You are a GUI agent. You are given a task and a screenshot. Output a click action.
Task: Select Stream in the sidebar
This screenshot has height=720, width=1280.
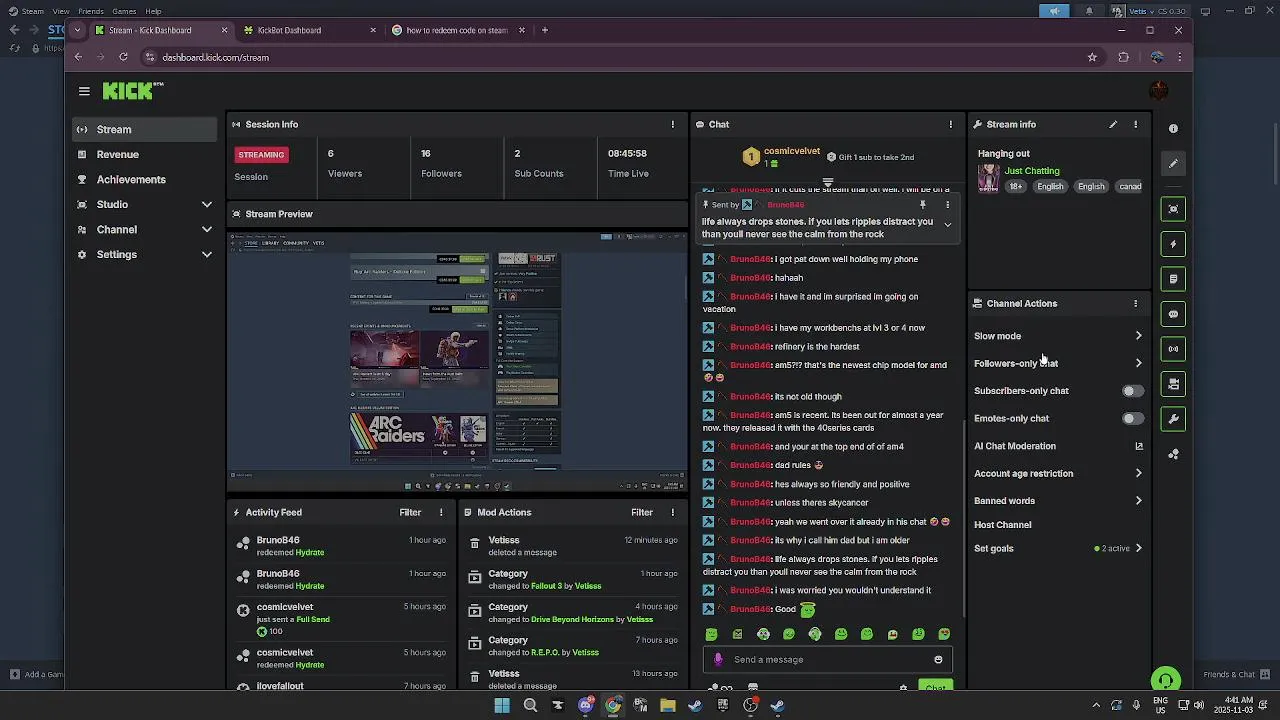point(144,129)
